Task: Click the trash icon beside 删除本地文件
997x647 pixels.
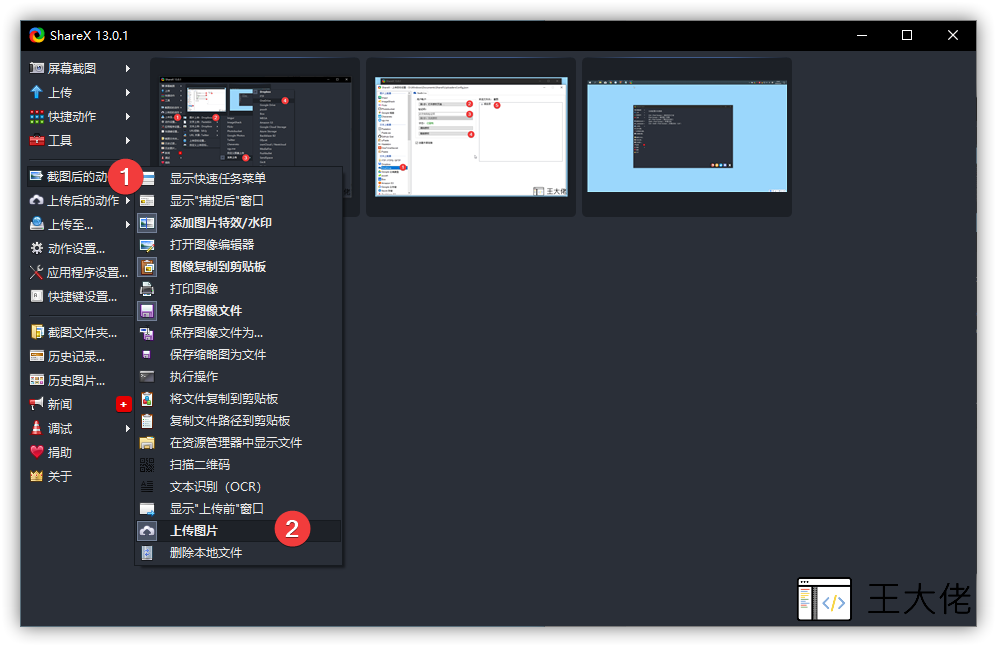Action: (x=147, y=553)
